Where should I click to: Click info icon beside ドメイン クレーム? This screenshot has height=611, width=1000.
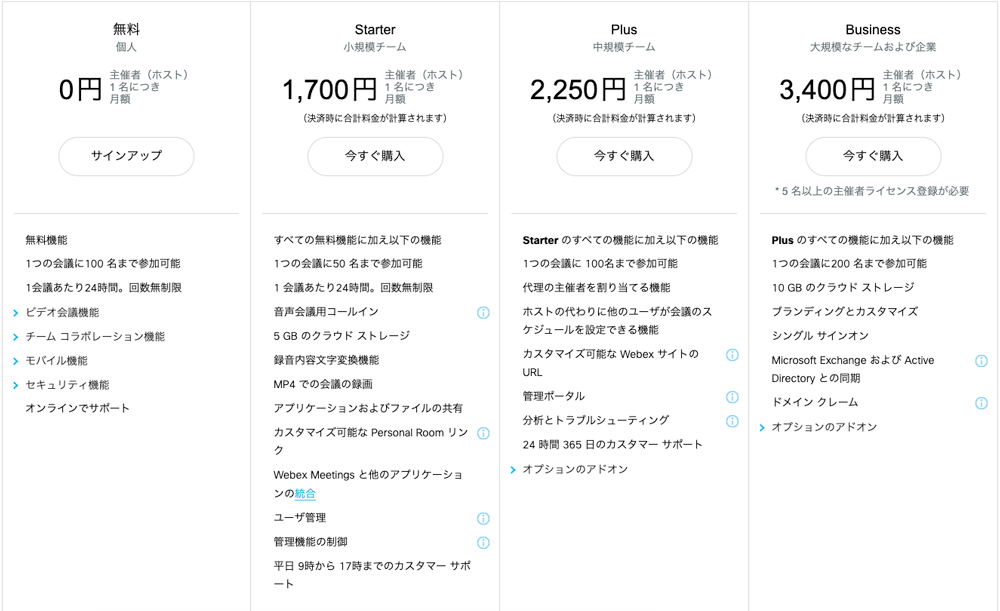tap(981, 404)
